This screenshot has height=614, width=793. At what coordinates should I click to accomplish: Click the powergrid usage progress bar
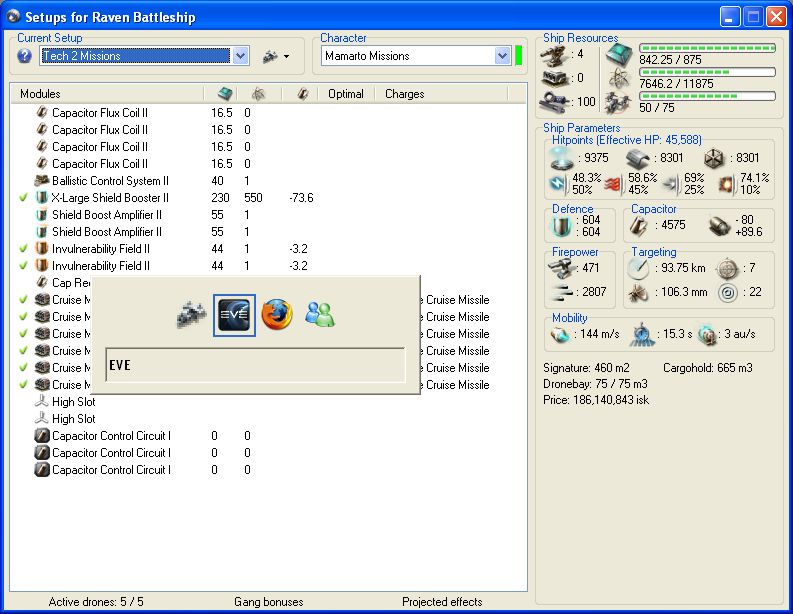(x=708, y=72)
